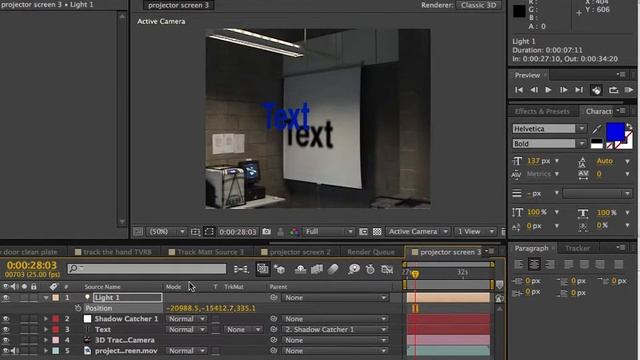Open Text layer's parent dropdown
The image size is (640, 360).
click(x=335, y=329)
